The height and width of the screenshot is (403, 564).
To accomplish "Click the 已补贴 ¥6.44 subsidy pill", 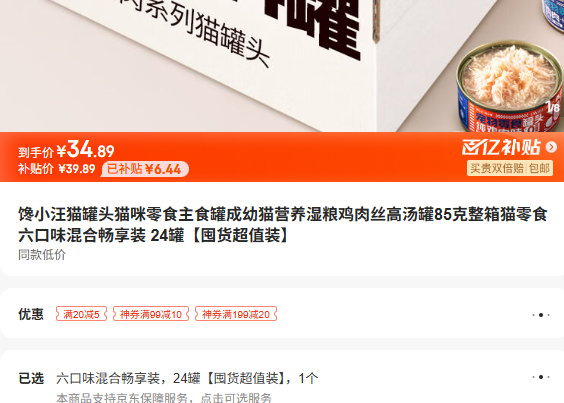I will (x=145, y=169).
